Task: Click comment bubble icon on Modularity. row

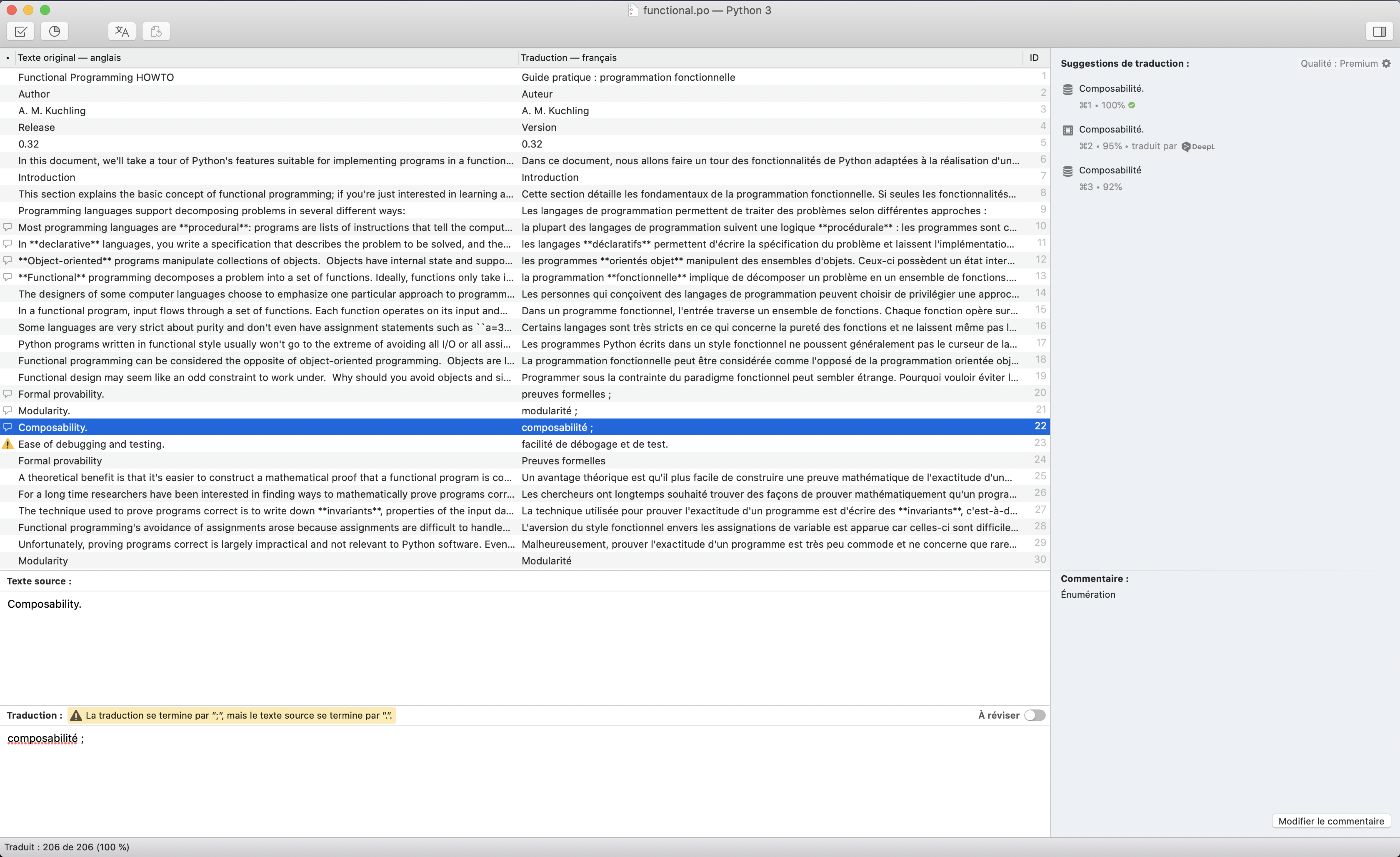Action: [8, 410]
